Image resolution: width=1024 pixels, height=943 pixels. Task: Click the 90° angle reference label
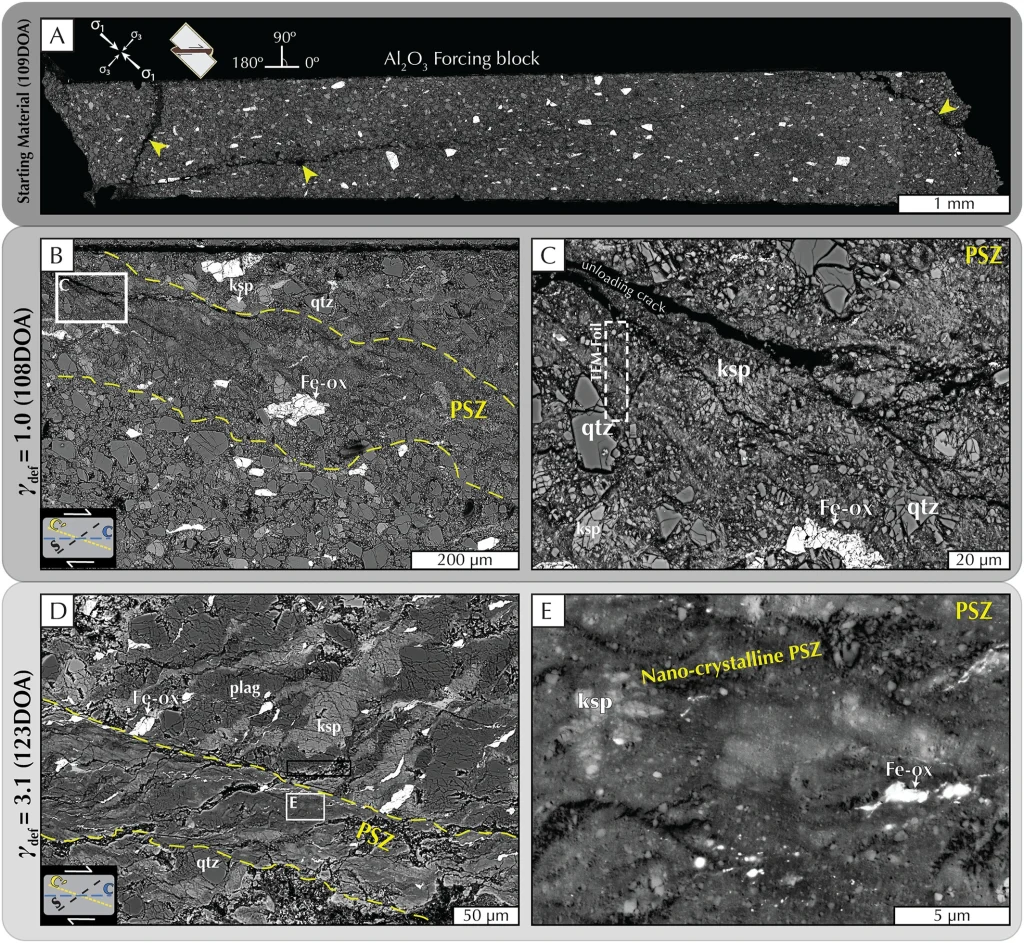(285, 37)
